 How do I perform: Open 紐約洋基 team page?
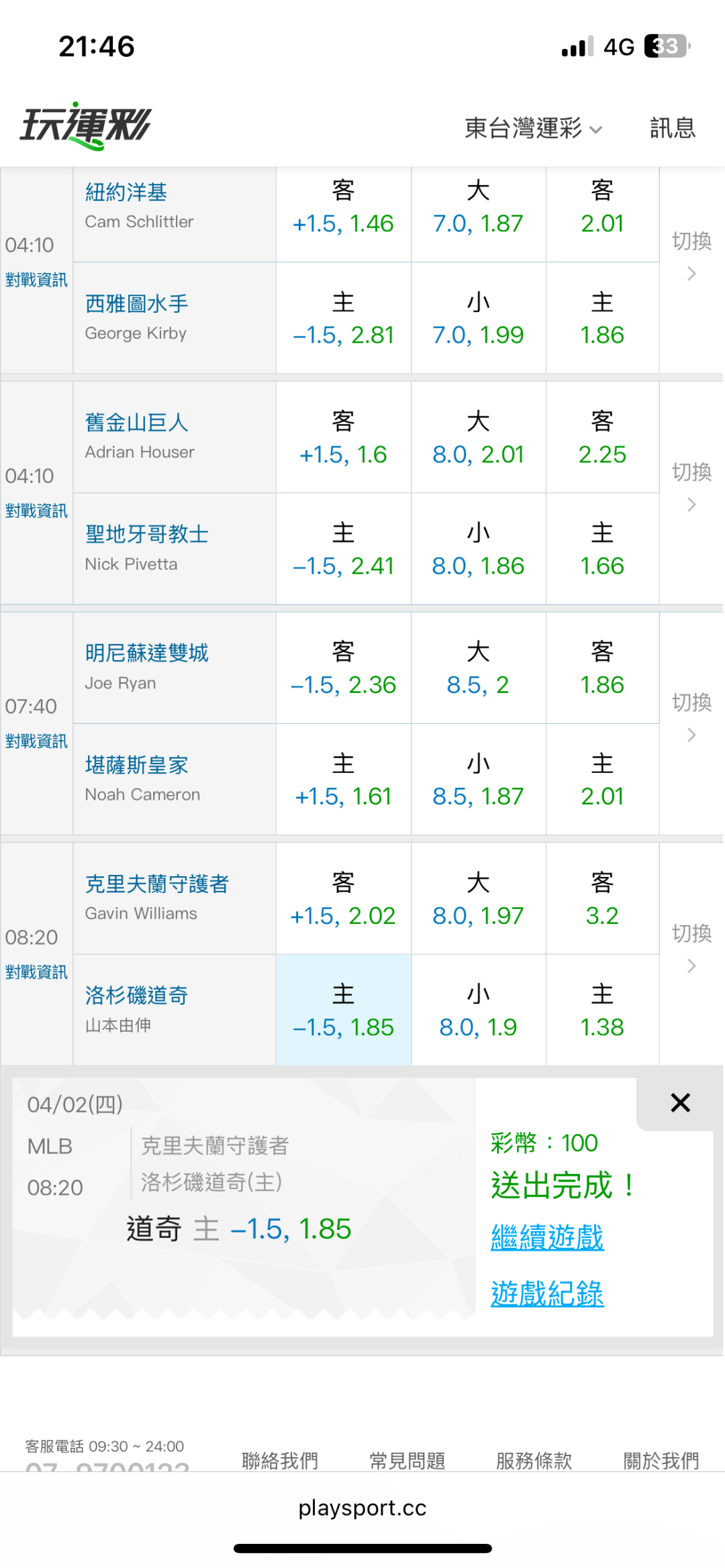point(126,193)
